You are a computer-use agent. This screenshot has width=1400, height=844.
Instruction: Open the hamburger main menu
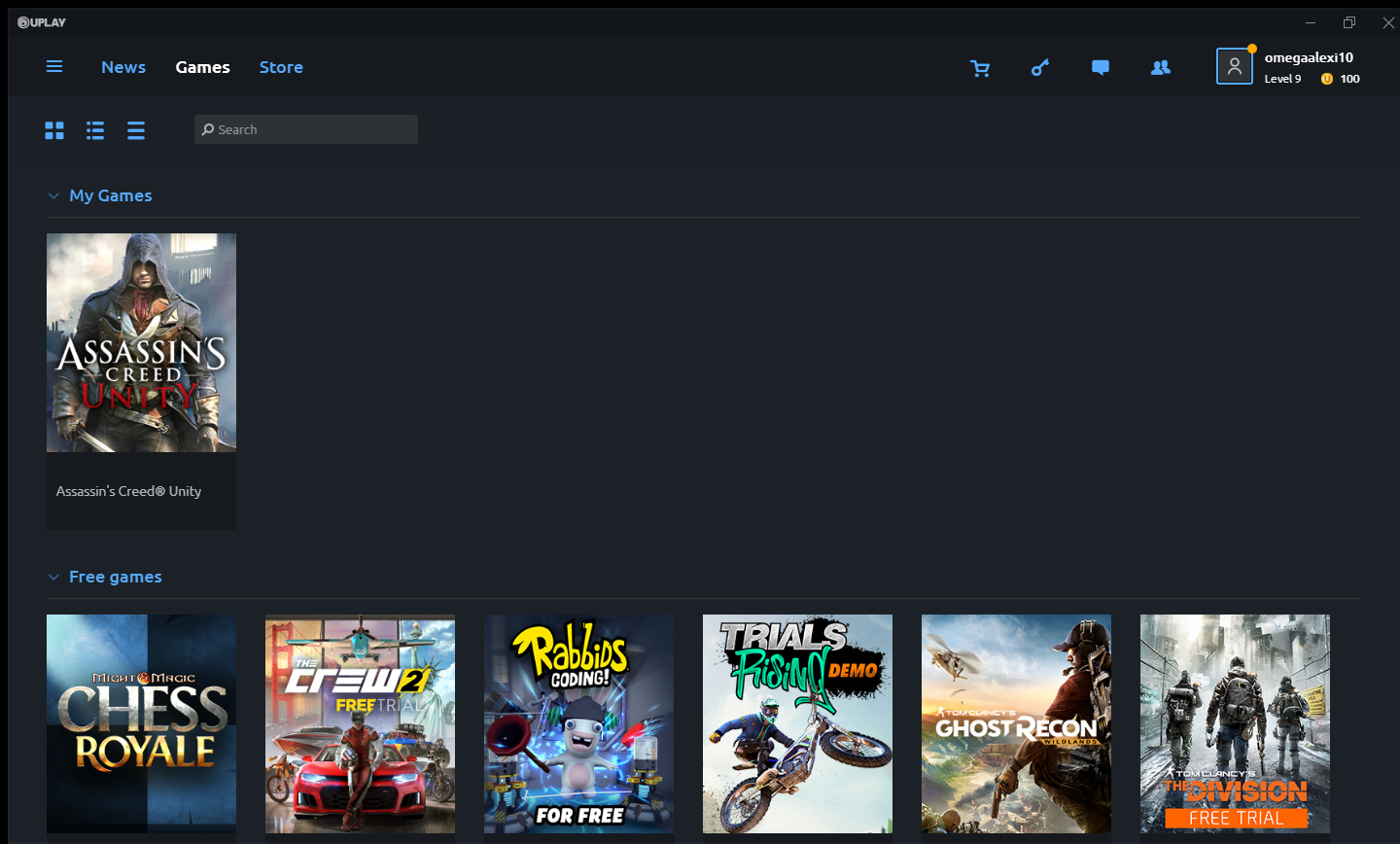tap(54, 66)
